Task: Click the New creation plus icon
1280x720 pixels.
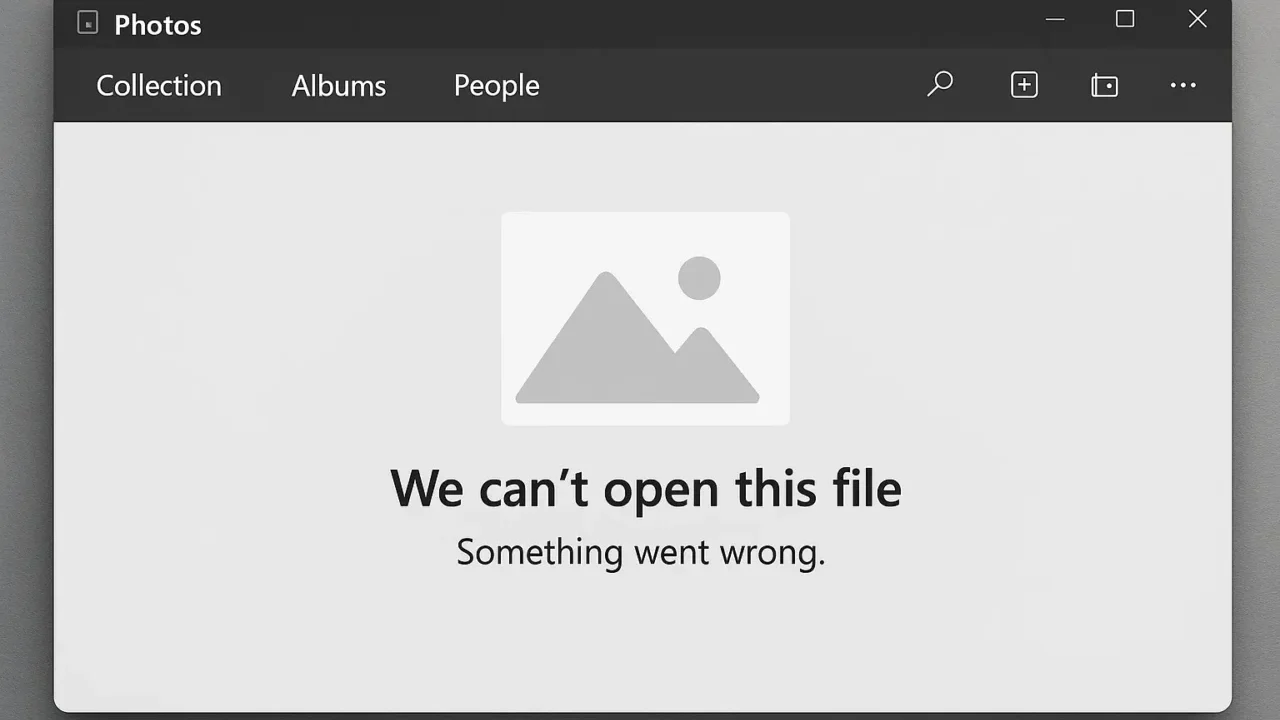Action: [1024, 85]
